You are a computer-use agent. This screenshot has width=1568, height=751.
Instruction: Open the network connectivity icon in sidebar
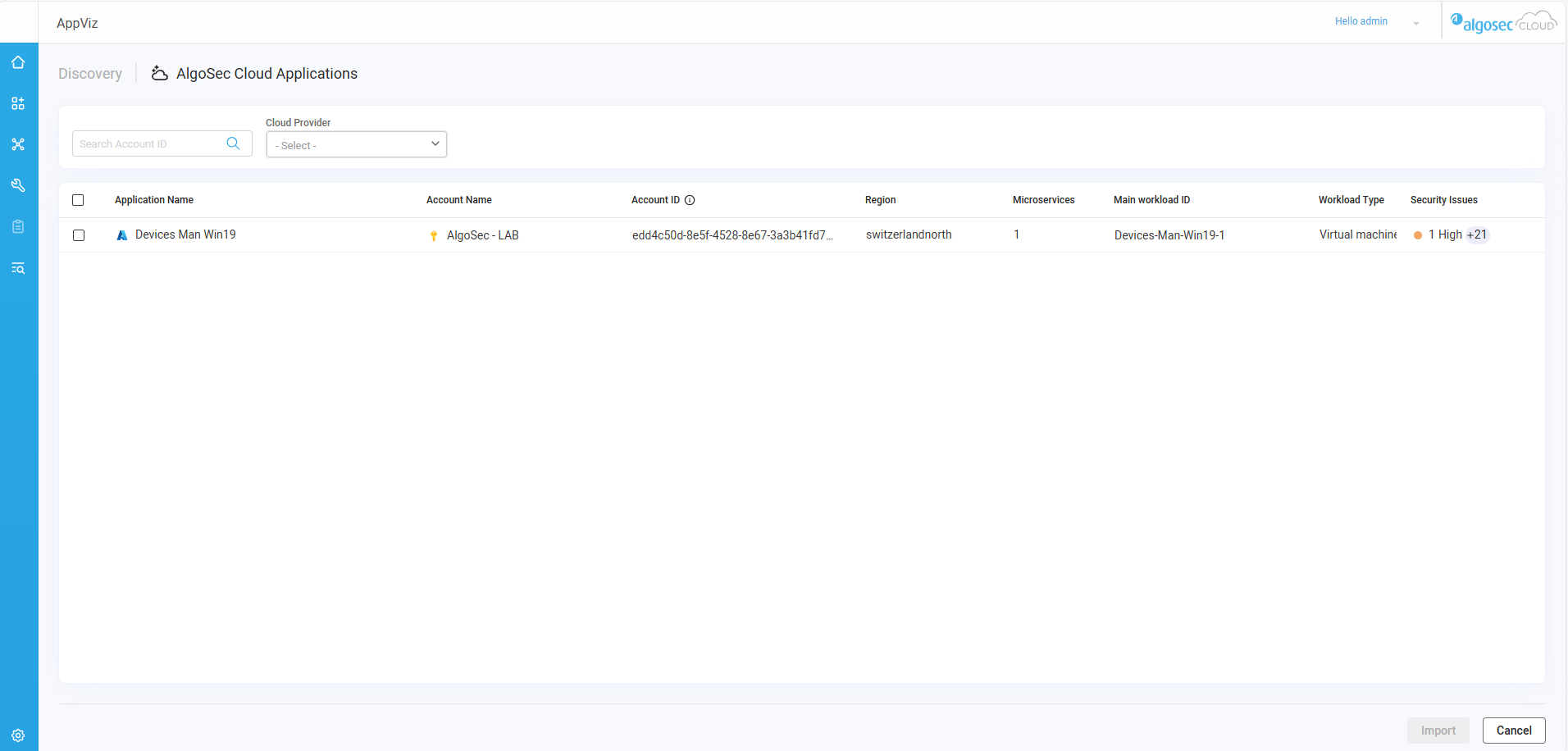pyautogui.click(x=18, y=144)
